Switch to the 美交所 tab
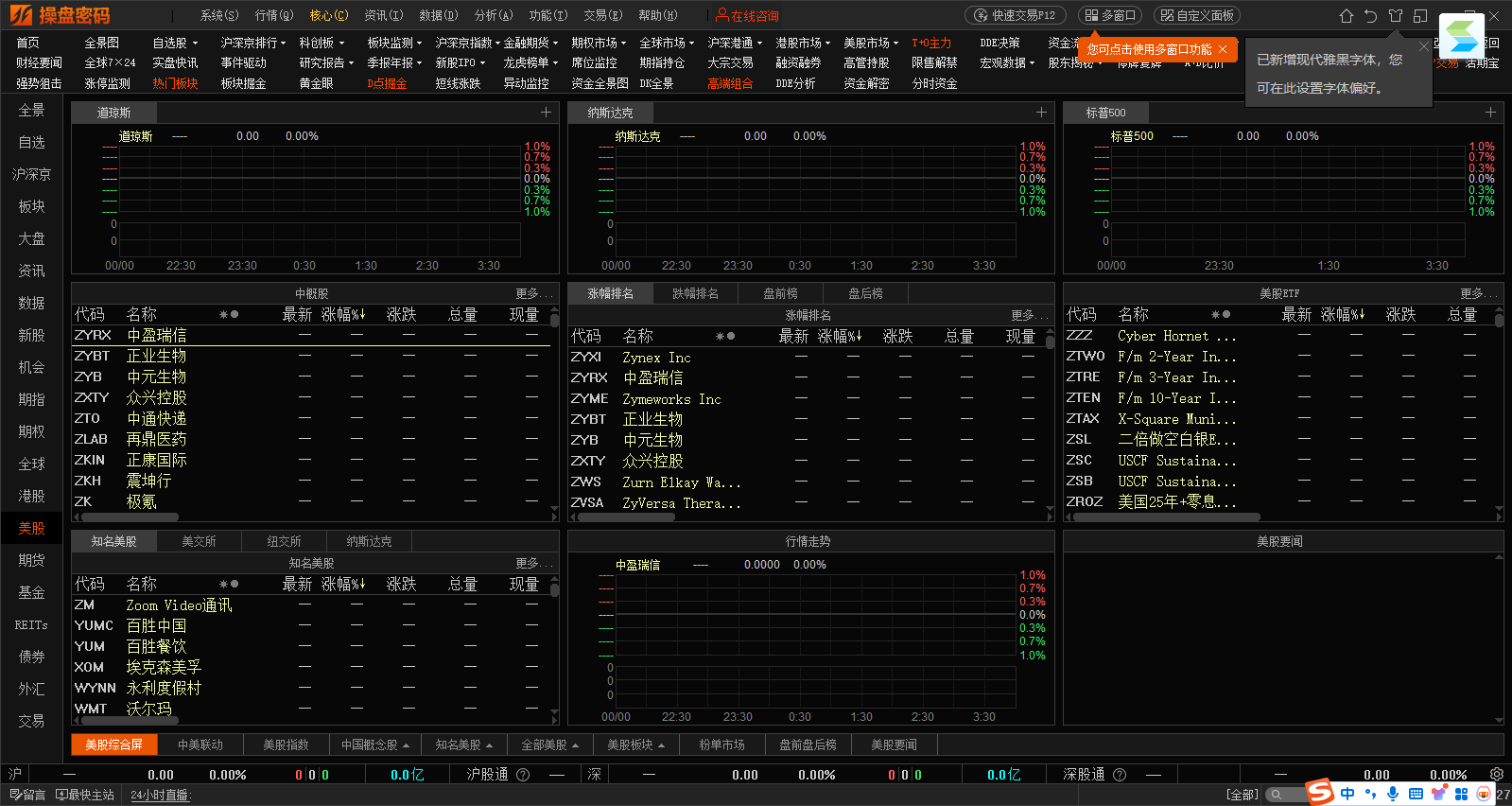Image resolution: width=1512 pixels, height=806 pixels. tap(199, 541)
